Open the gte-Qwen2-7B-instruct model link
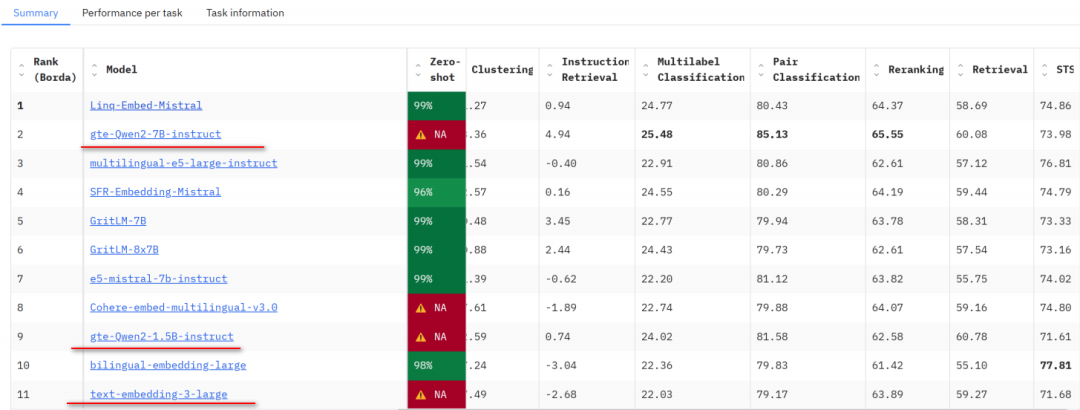Image resolution: width=1080 pixels, height=410 pixels. pos(156,134)
